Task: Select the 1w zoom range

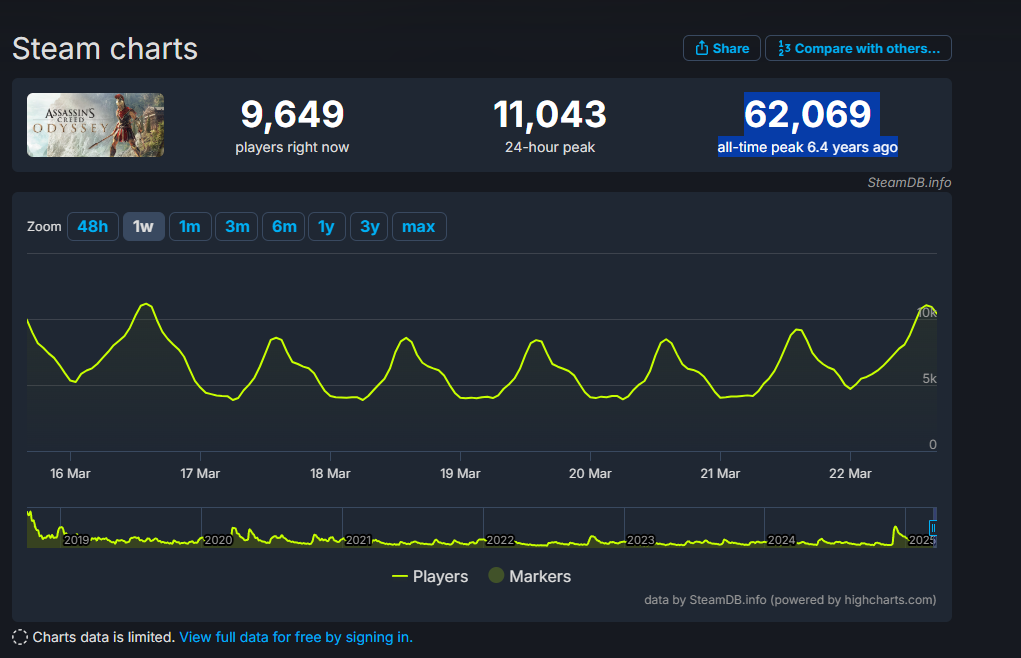Action: point(143,226)
